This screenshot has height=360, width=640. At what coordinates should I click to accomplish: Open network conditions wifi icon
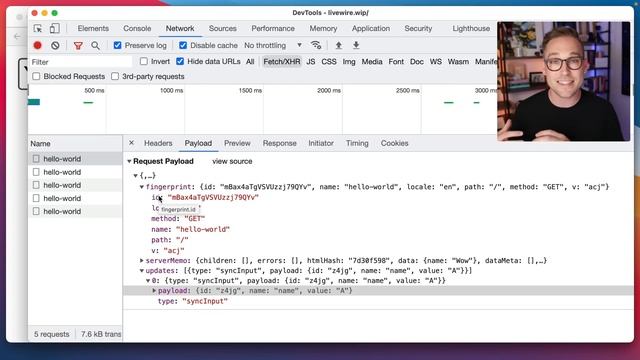point(316,45)
